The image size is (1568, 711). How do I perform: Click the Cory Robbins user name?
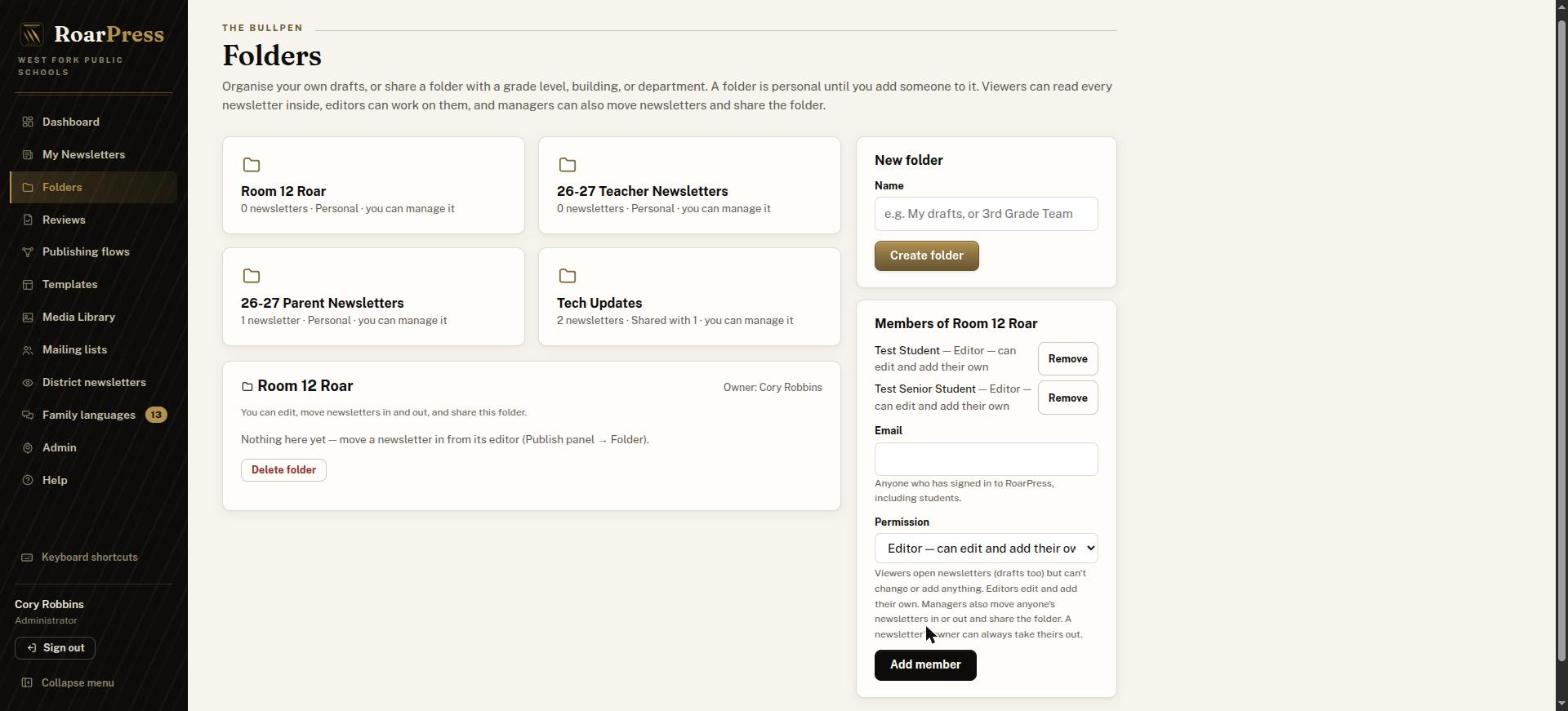pyautogui.click(x=49, y=605)
